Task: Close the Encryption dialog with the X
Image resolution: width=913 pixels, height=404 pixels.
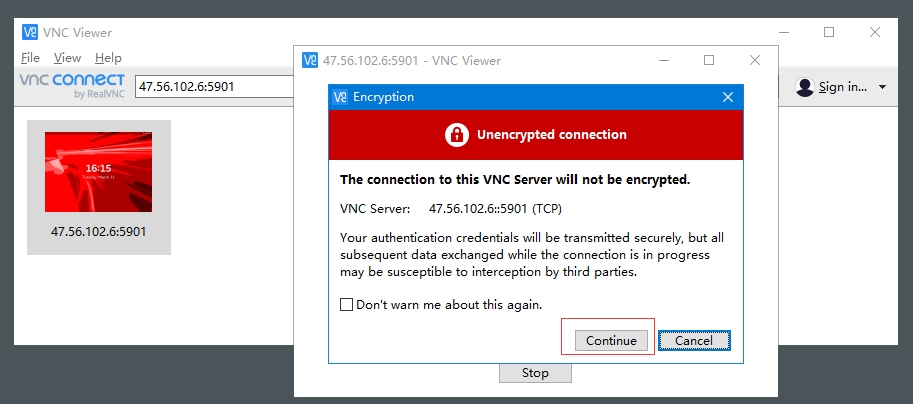Action: tap(728, 97)
